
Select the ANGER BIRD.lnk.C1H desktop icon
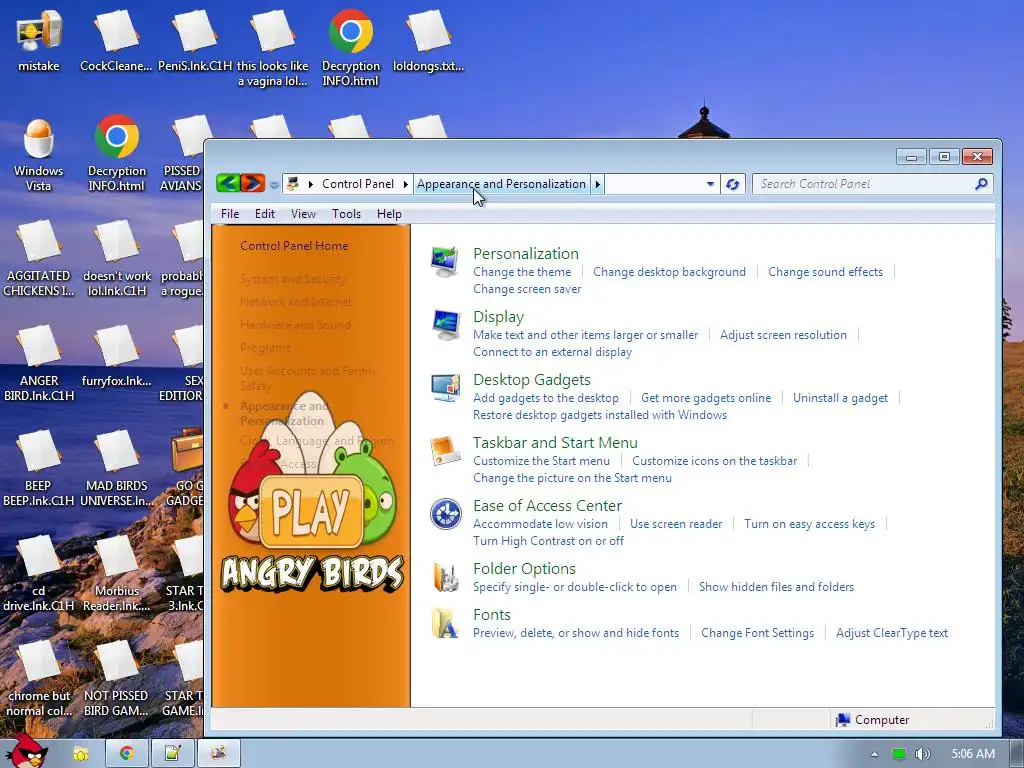click(x=39, y=364)
